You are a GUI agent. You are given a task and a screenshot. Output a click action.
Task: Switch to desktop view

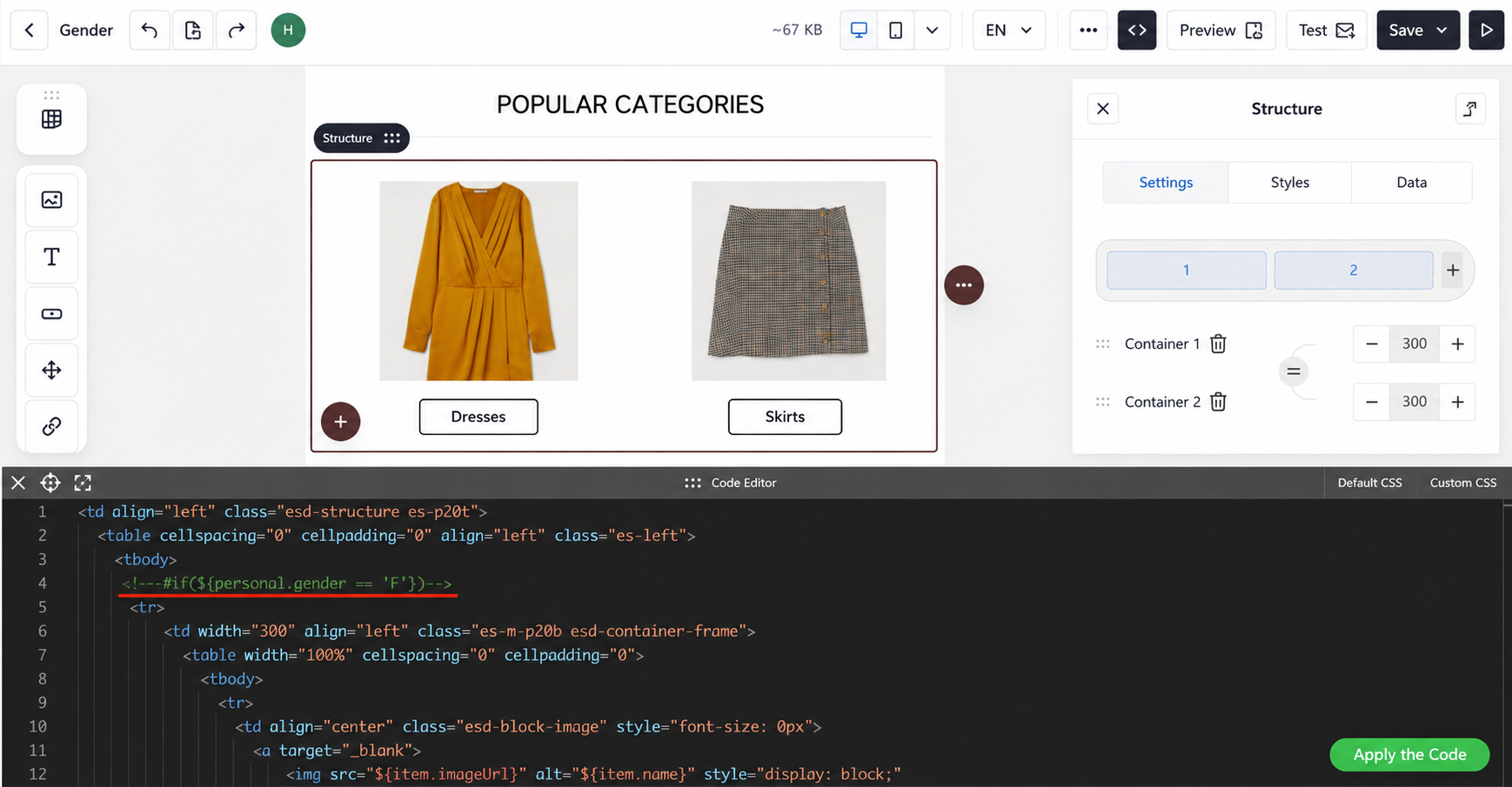(859, 30)
